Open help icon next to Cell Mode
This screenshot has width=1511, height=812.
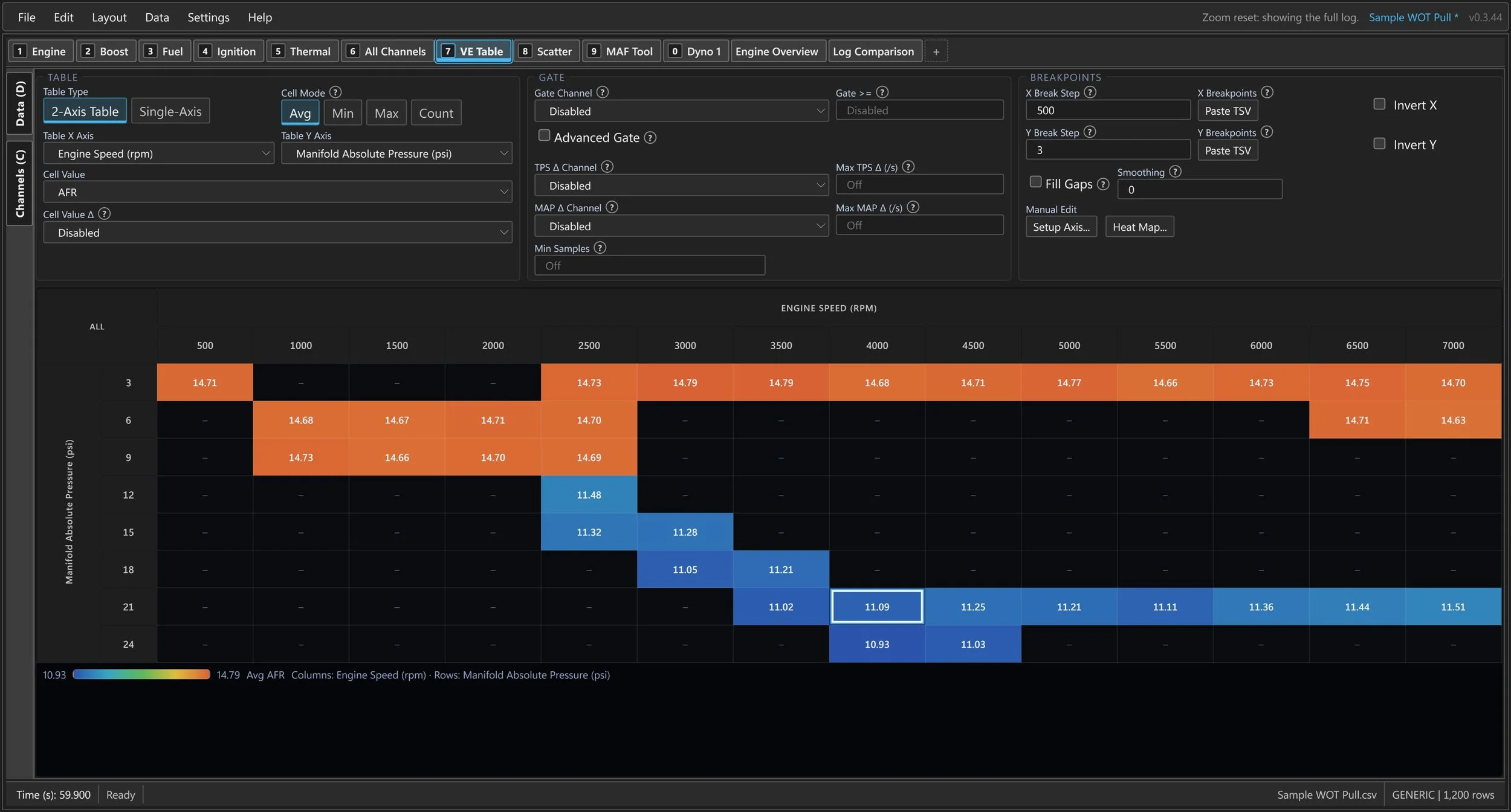click(335, 92)
